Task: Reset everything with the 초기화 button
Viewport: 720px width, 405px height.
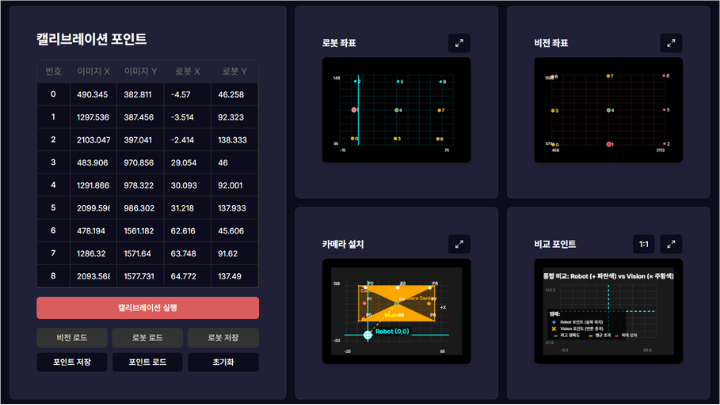Action: (x=222, y=362)
